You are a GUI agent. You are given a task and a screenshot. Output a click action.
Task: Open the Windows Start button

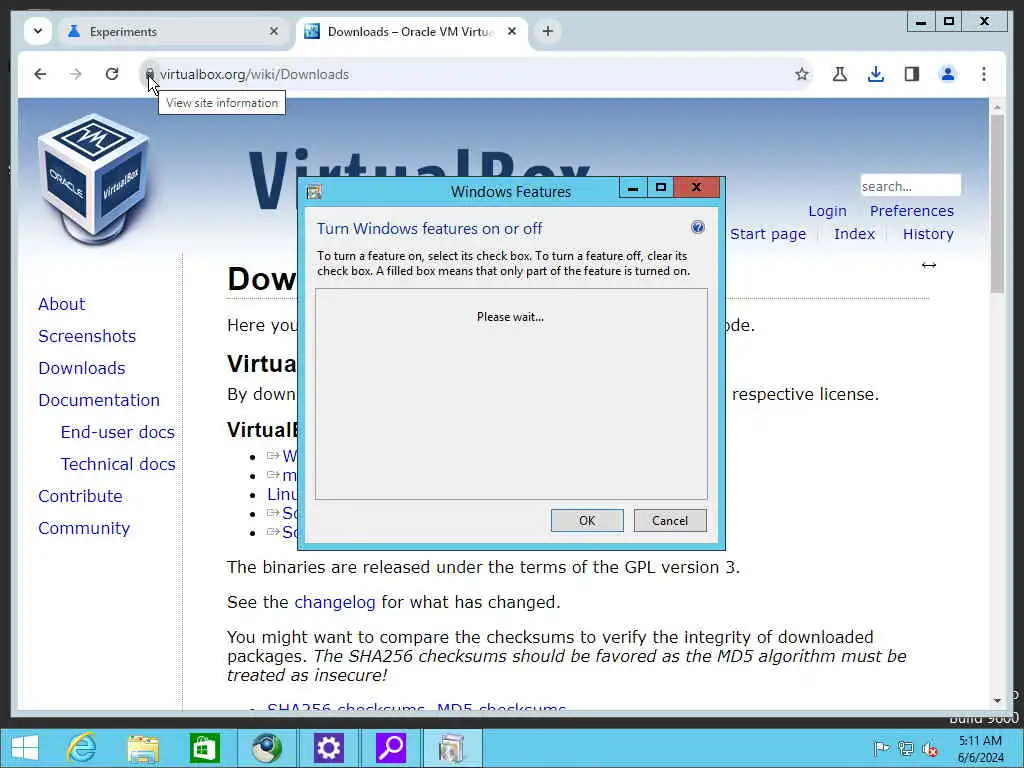25,748
